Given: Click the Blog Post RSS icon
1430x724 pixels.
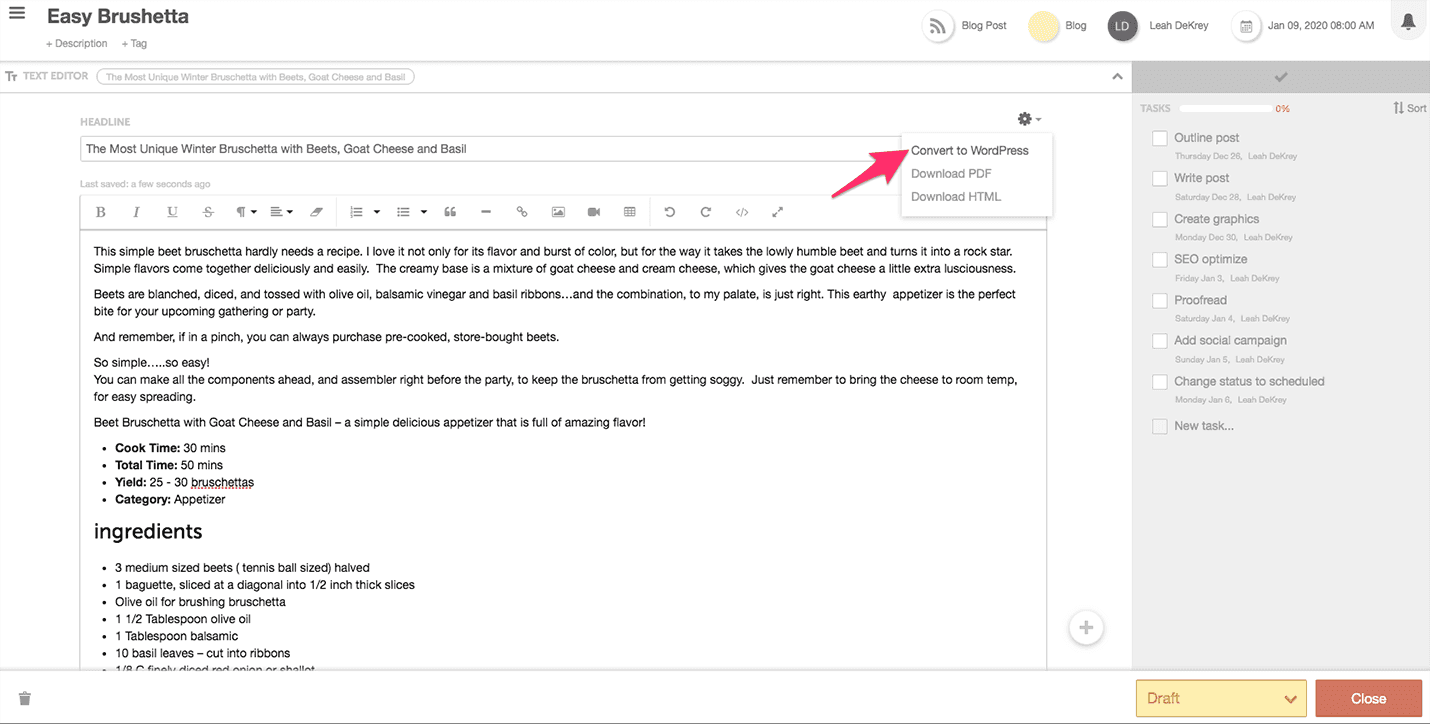Looking at the screenshot, I should 938,26.
